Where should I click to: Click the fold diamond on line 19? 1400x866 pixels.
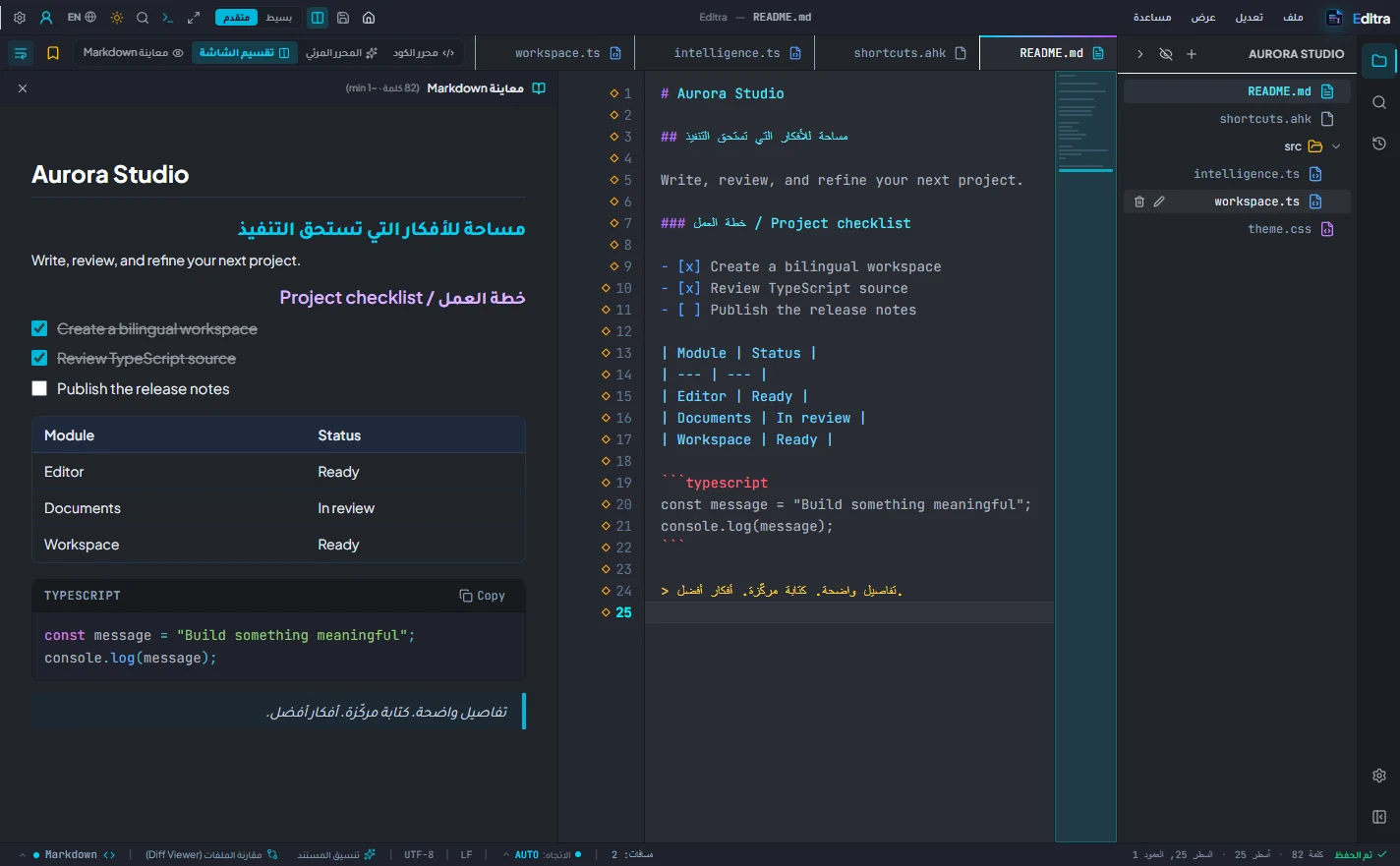click(x=606, y=483)
